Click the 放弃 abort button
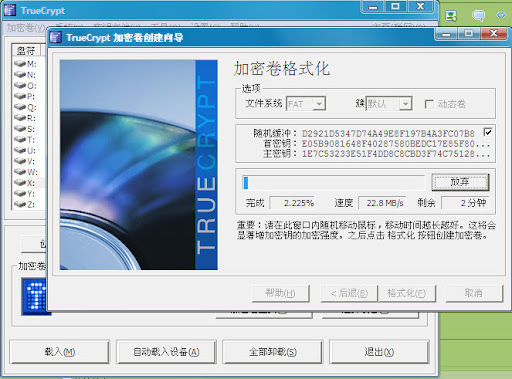This screenshot has height=379, width=512. (x=460, y=182)
